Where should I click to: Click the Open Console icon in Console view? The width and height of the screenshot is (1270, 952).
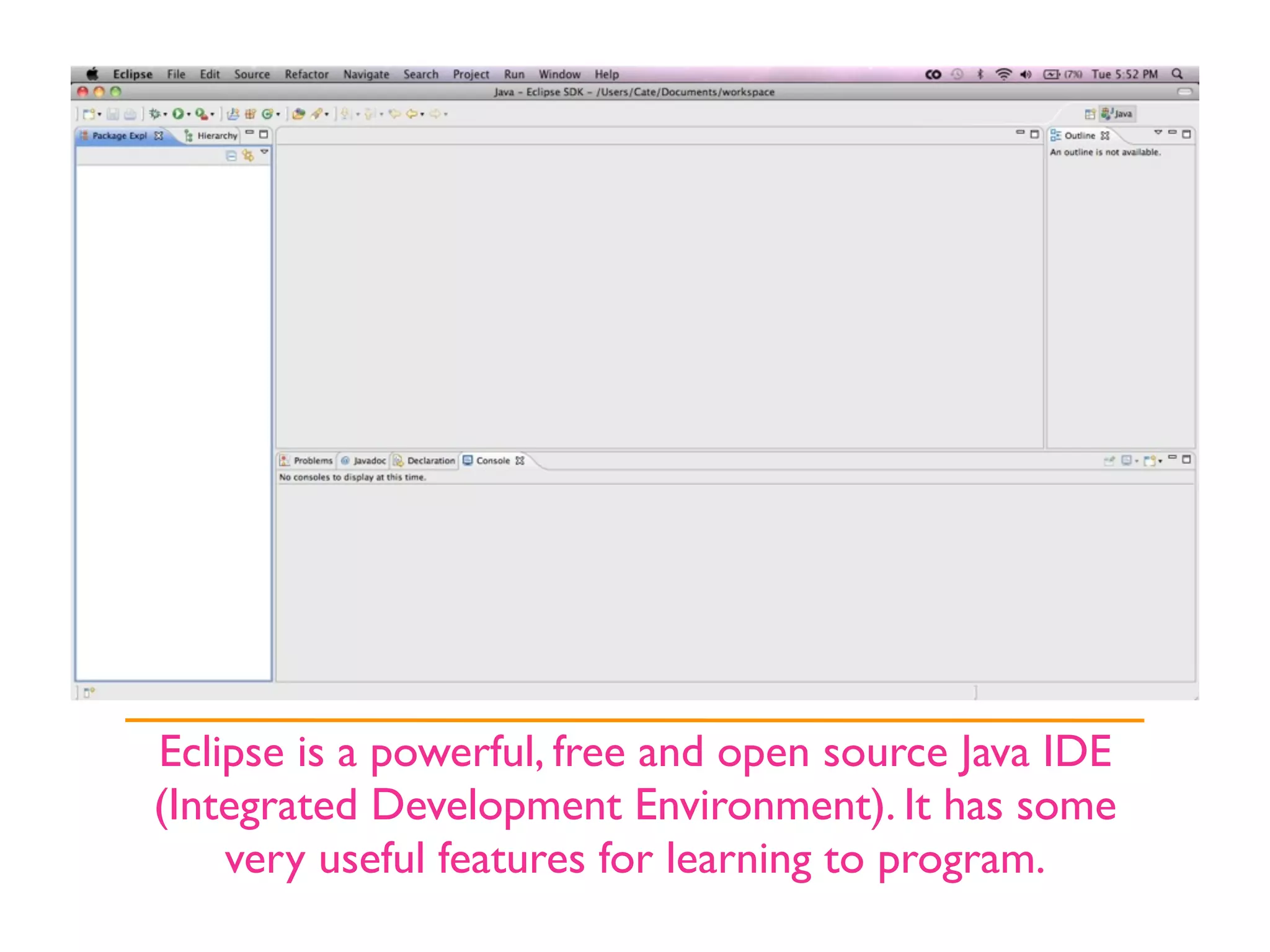pos(1150,461)
